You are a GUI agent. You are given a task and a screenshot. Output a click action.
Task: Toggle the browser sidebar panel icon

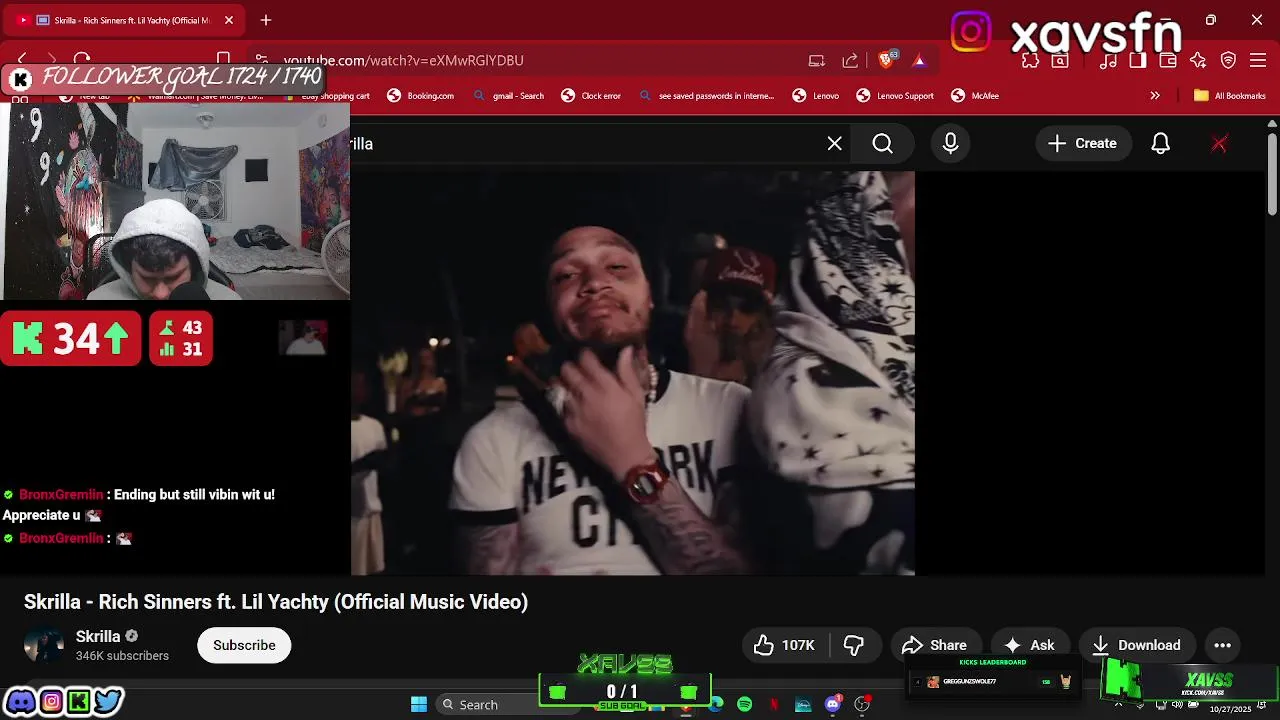click(x=1138, y=60)
